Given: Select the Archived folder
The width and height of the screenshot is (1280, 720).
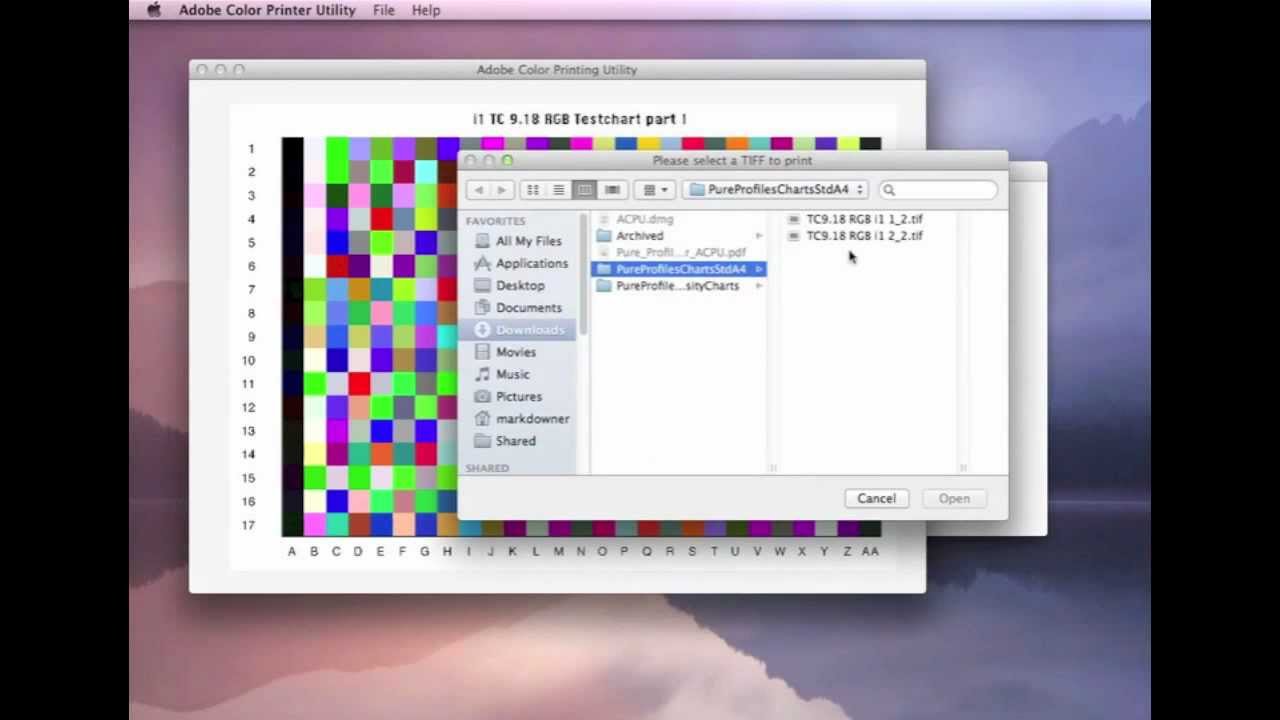Looking at the screenshot, I should (640, 236).
